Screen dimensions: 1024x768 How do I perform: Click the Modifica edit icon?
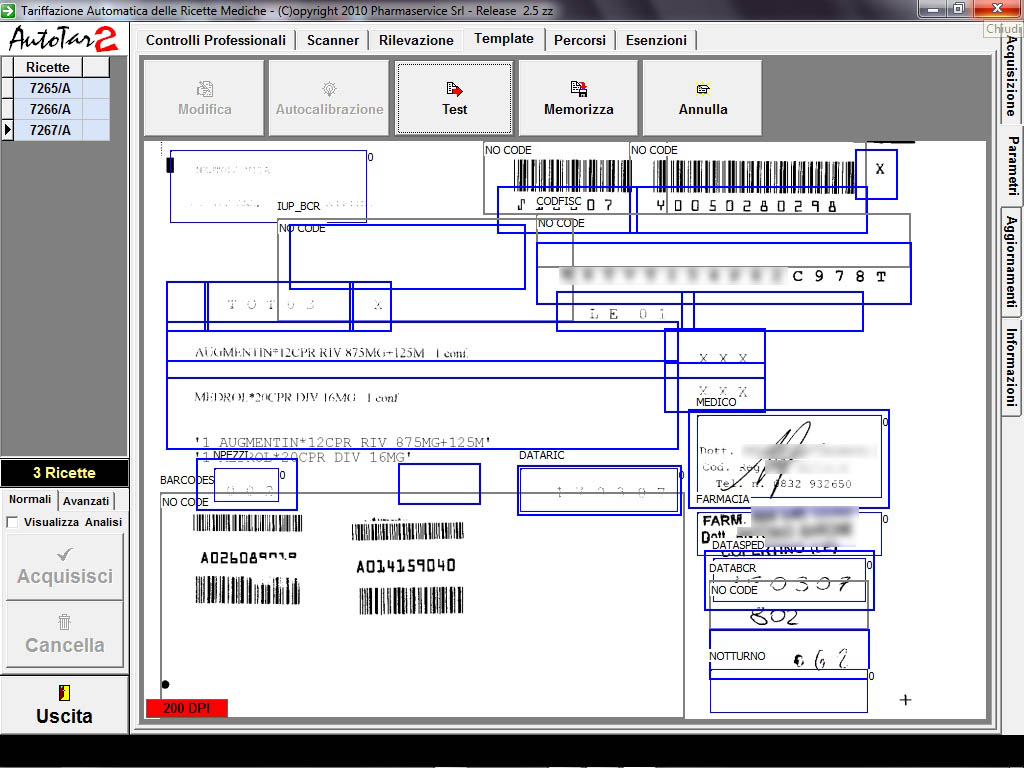point(205,89)
